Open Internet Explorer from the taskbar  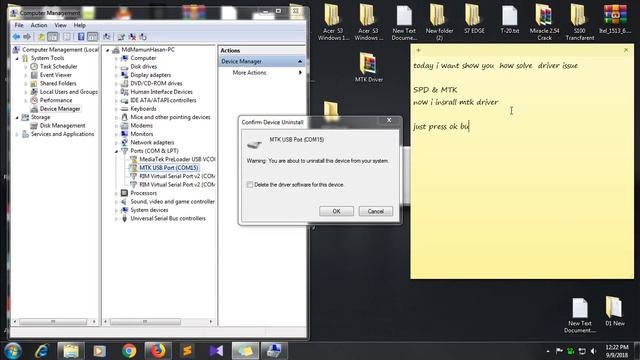point(41,351)
